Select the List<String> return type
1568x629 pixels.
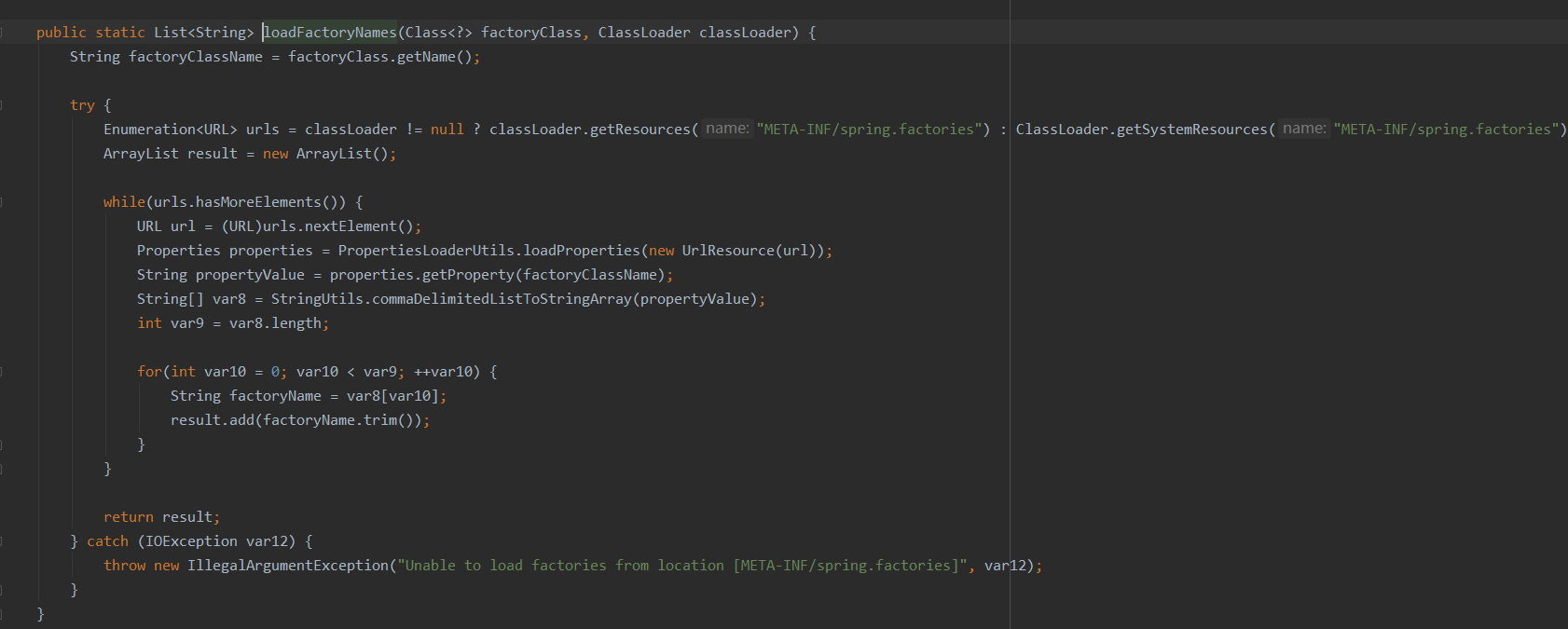[204, 33]
